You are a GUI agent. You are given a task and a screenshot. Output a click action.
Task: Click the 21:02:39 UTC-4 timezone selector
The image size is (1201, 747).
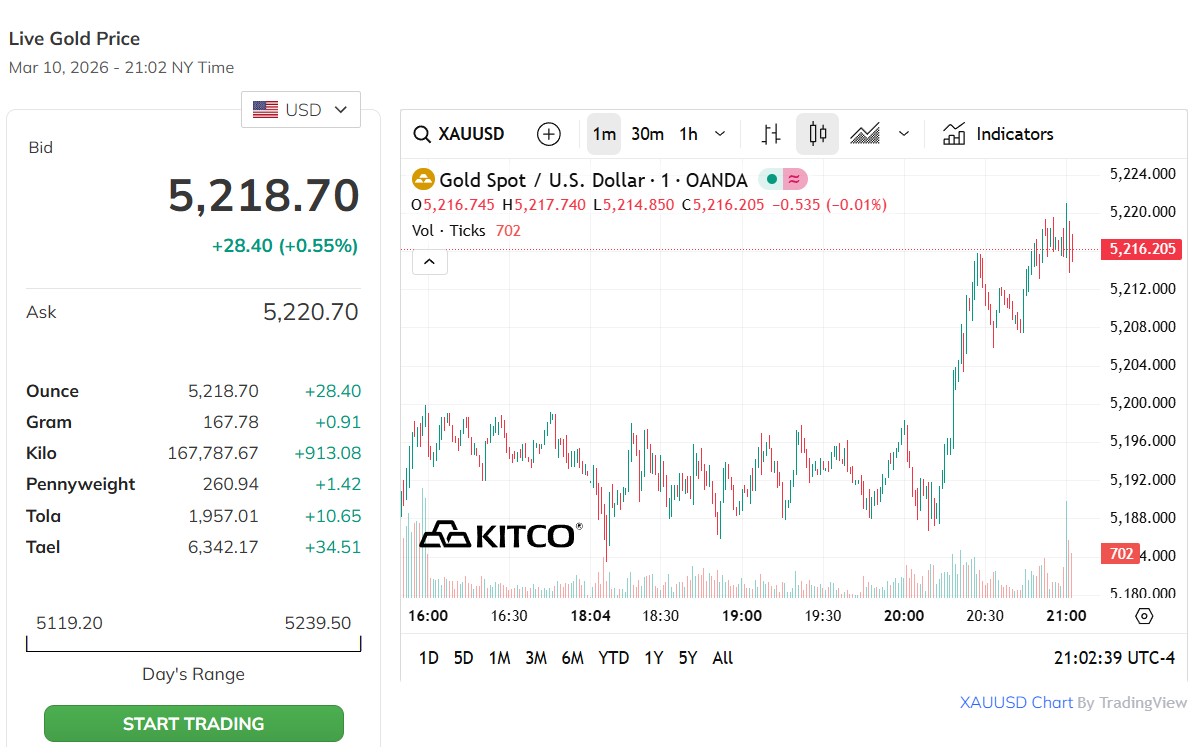(1114, 658)
